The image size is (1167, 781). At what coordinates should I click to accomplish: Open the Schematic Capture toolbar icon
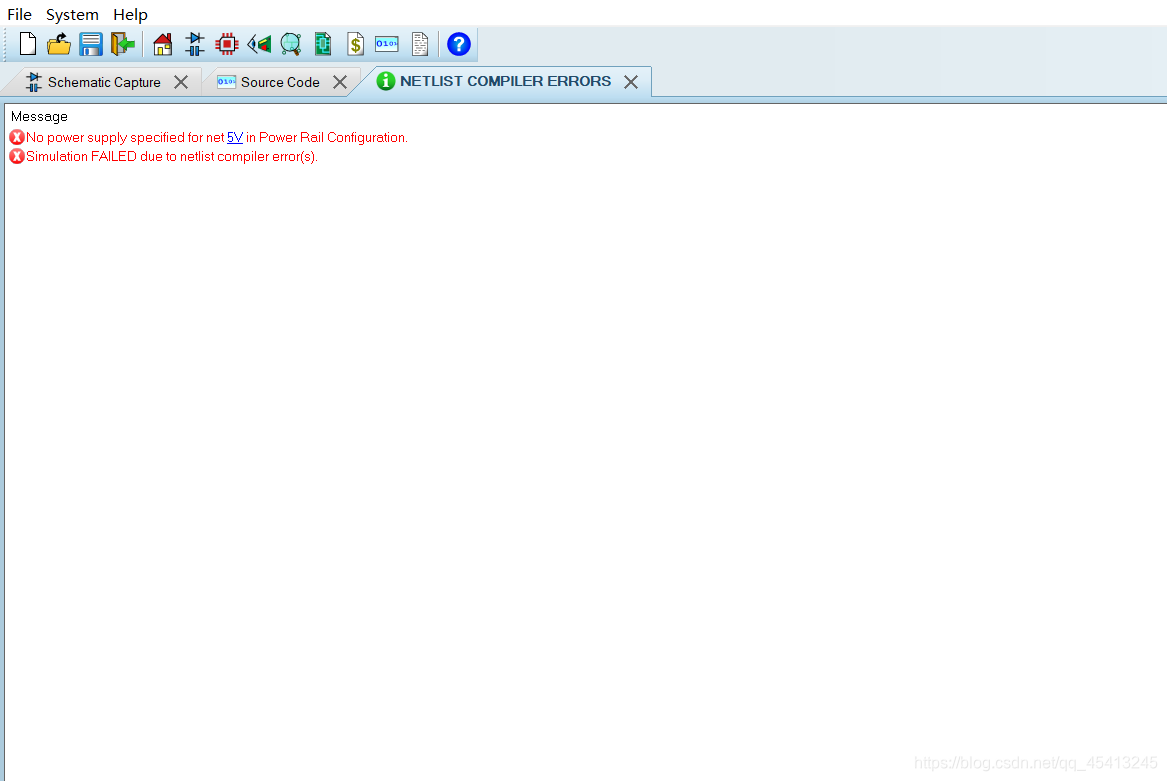[x=195, y=45]
